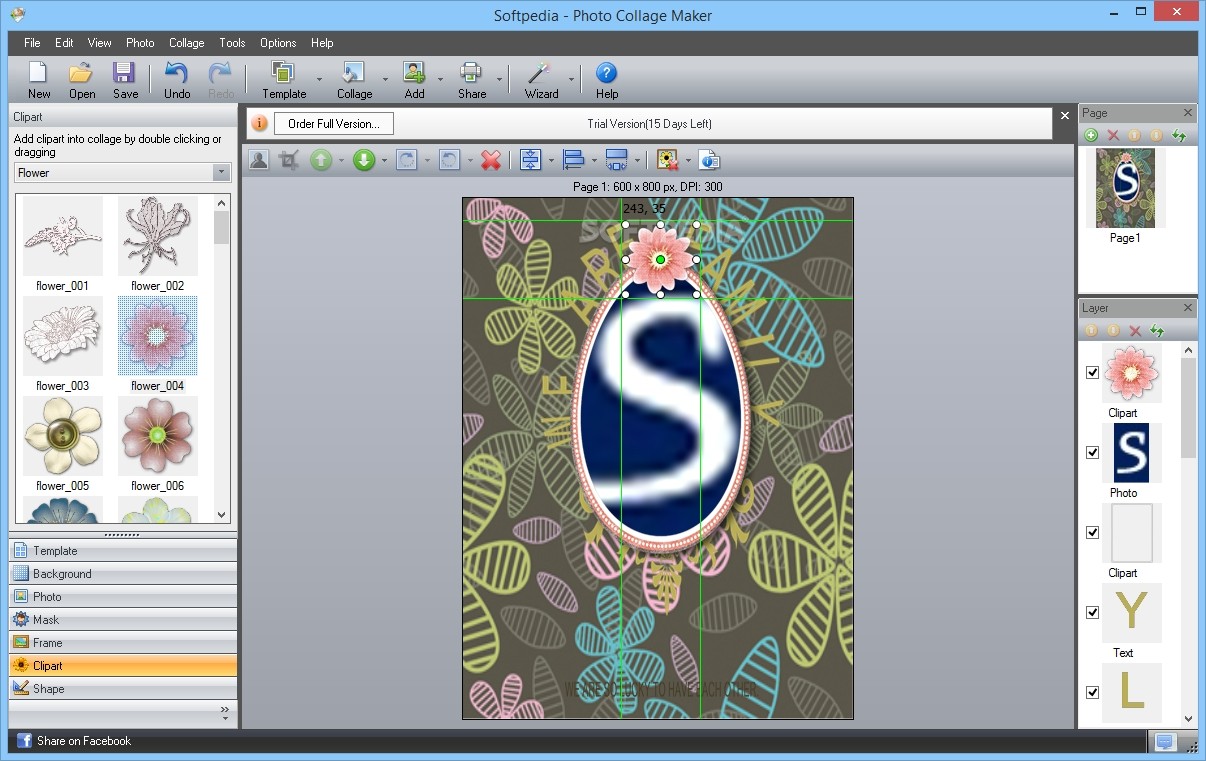1206x761 pixels.
Task: Refresh layers with green arrows in Layer panel
Action: 1157,330
